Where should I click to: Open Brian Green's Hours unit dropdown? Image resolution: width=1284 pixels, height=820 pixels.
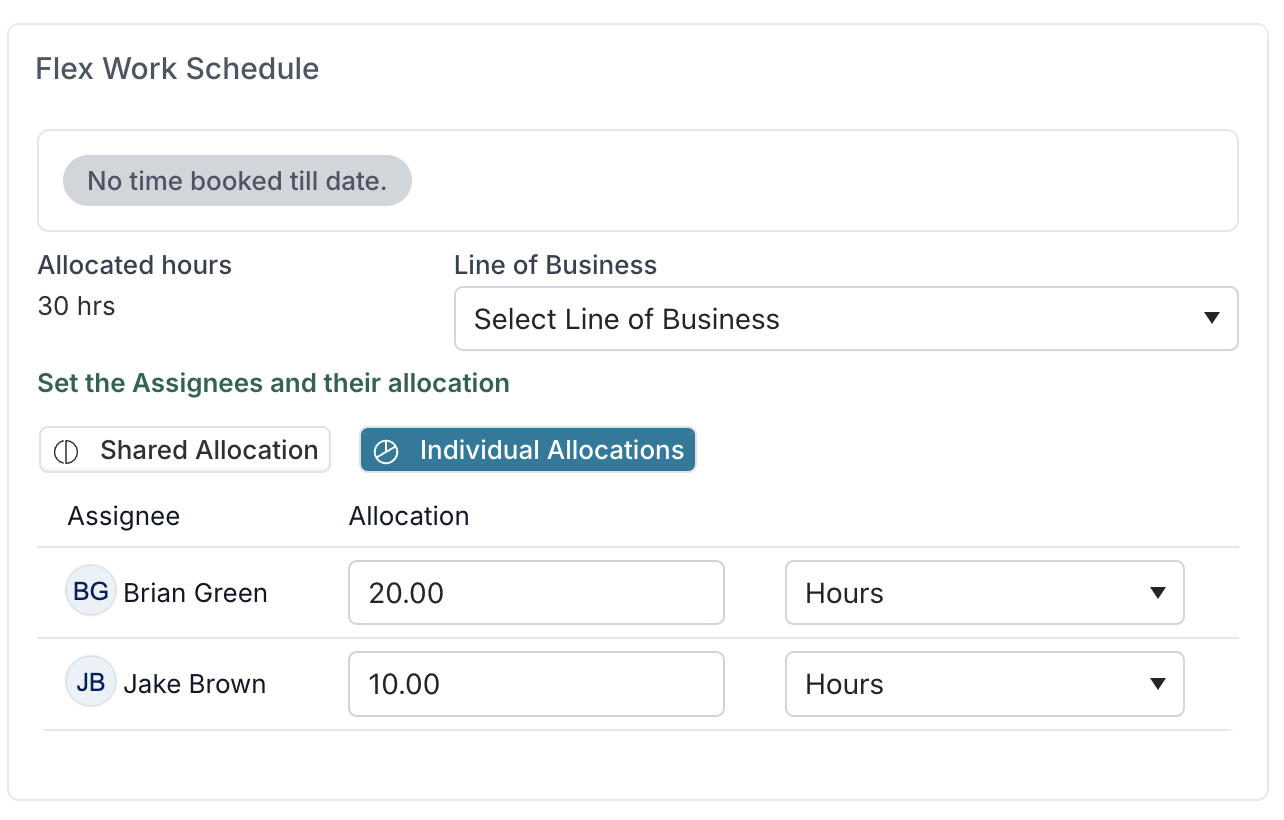tap(985, 593)
